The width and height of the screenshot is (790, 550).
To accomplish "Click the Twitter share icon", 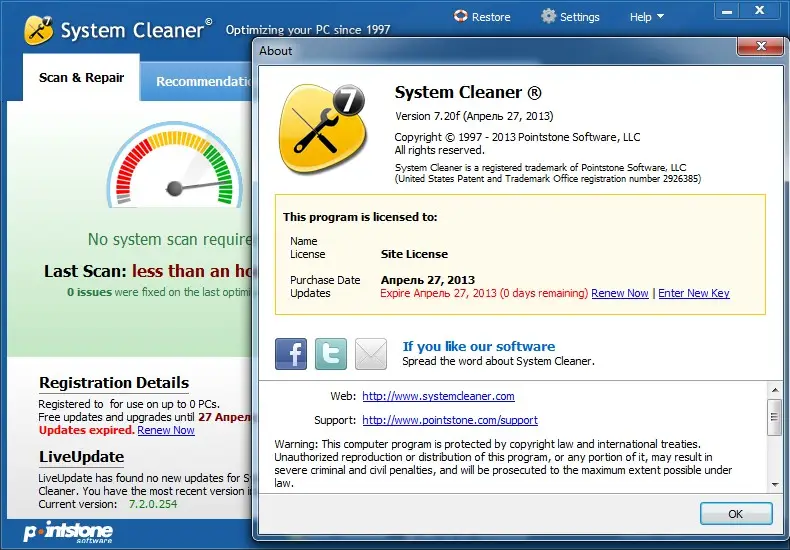I will coord(331,354).
